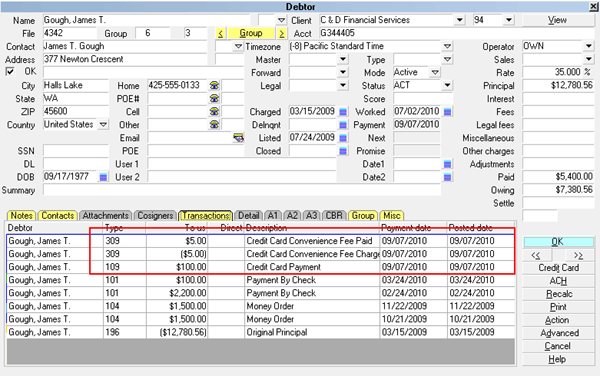Switch to the Notes tab
This screenshot has width=600, height=376.
click(21, 216)
